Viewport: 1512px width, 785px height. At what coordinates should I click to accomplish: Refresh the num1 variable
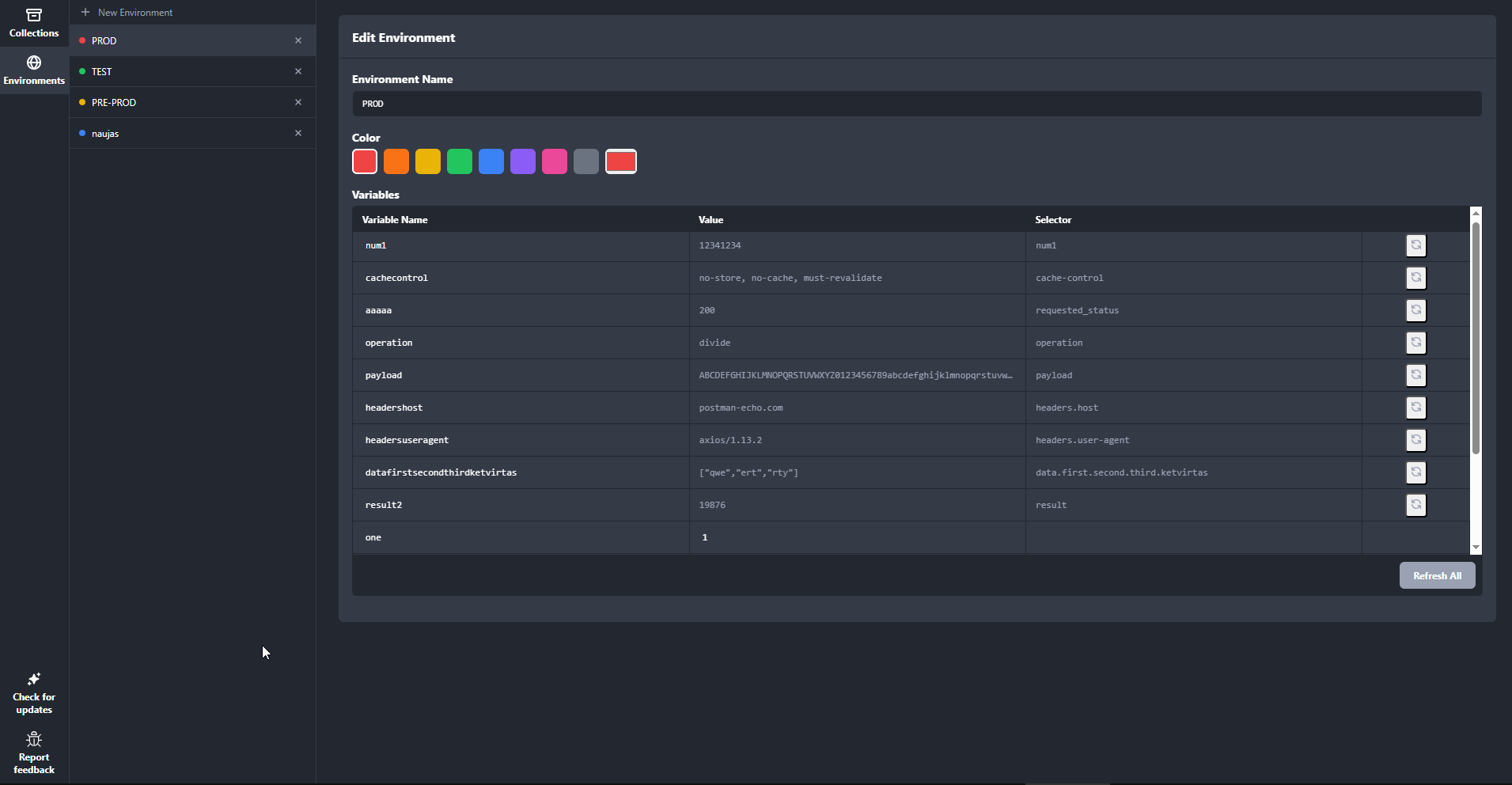(1415, 245)
